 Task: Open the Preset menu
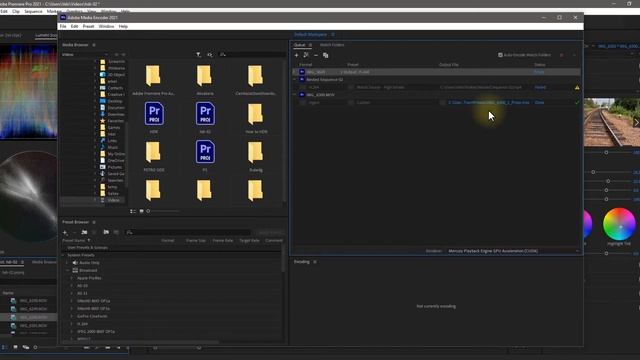(x=88, y=26)
